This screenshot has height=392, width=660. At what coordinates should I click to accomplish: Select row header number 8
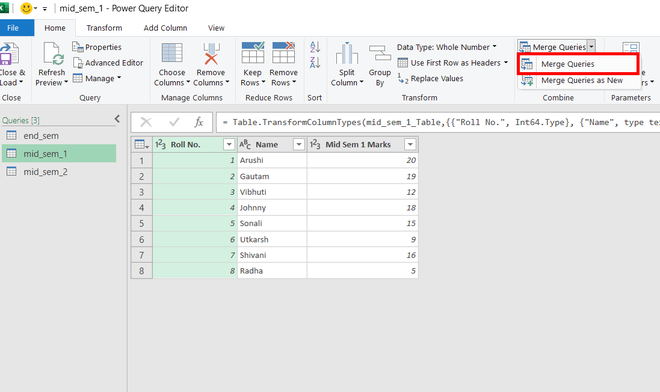141,271
